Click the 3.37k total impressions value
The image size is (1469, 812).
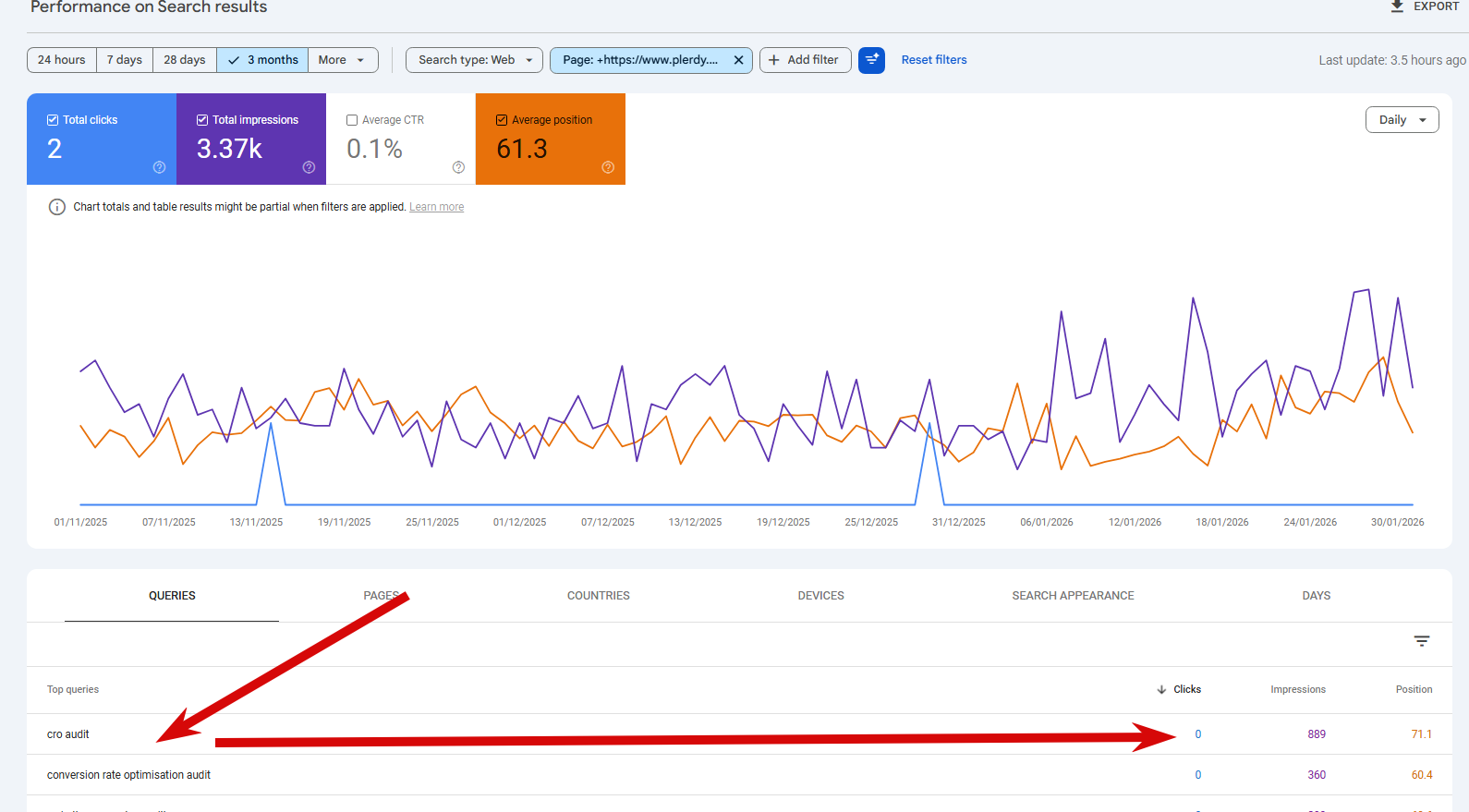229,149
